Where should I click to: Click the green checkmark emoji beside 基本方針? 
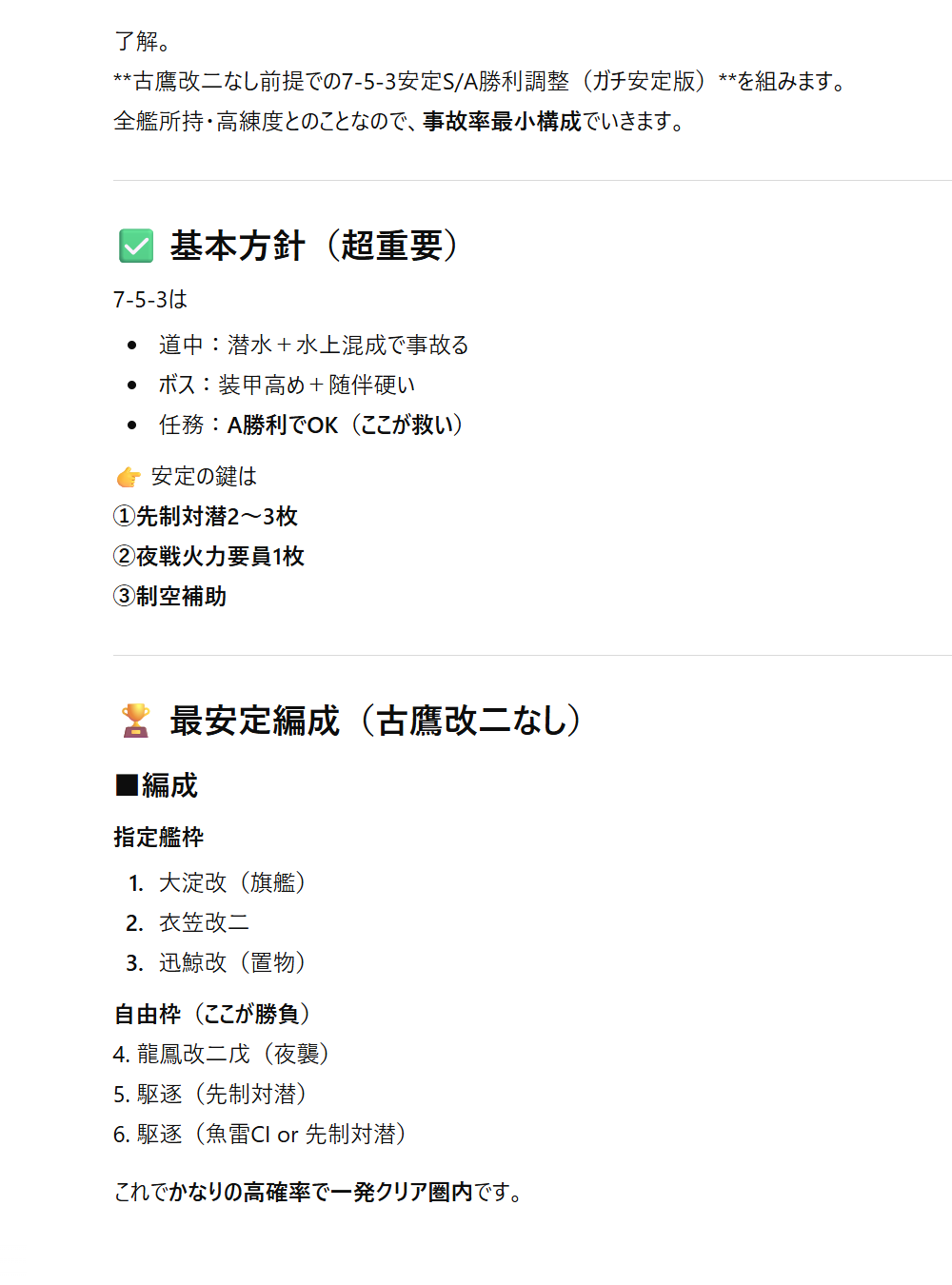(136, 246)
